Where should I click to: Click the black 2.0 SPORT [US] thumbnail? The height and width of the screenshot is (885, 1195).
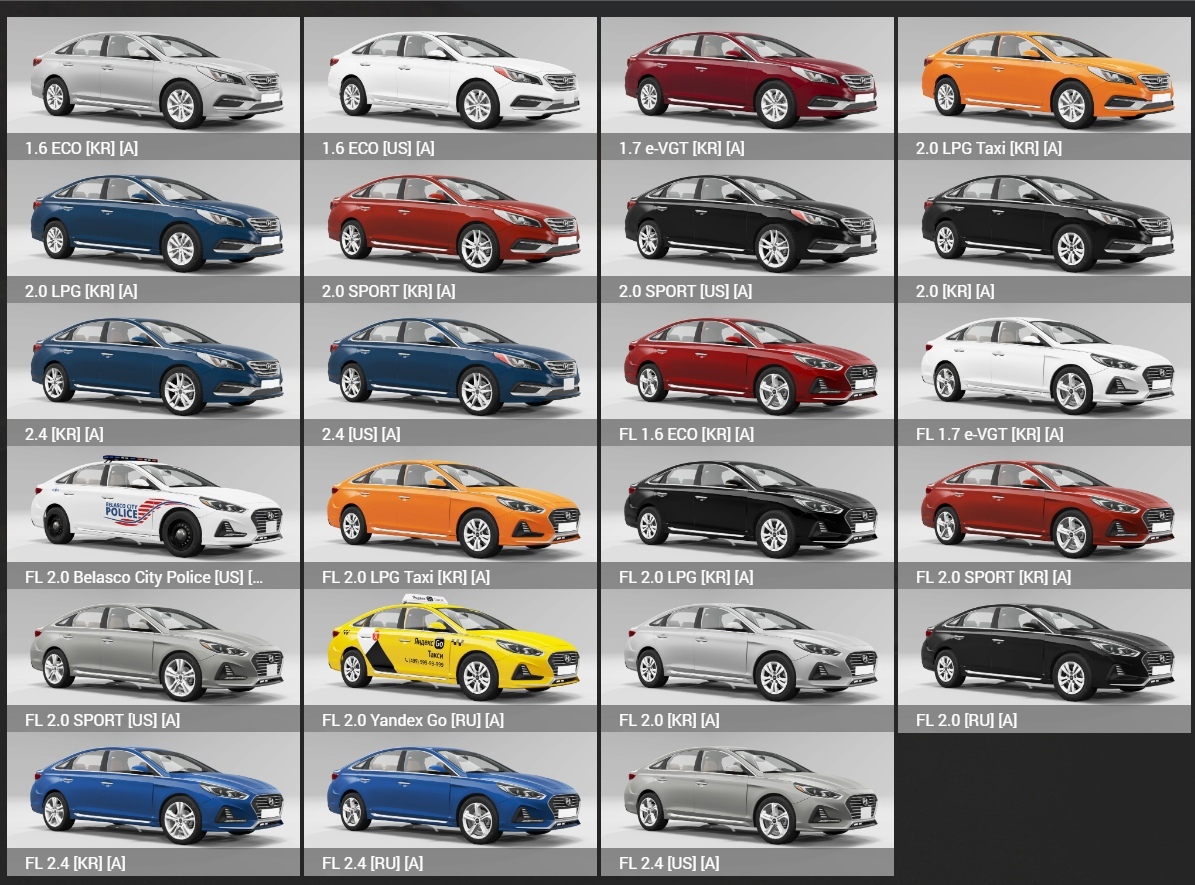[x=747, y=221]
